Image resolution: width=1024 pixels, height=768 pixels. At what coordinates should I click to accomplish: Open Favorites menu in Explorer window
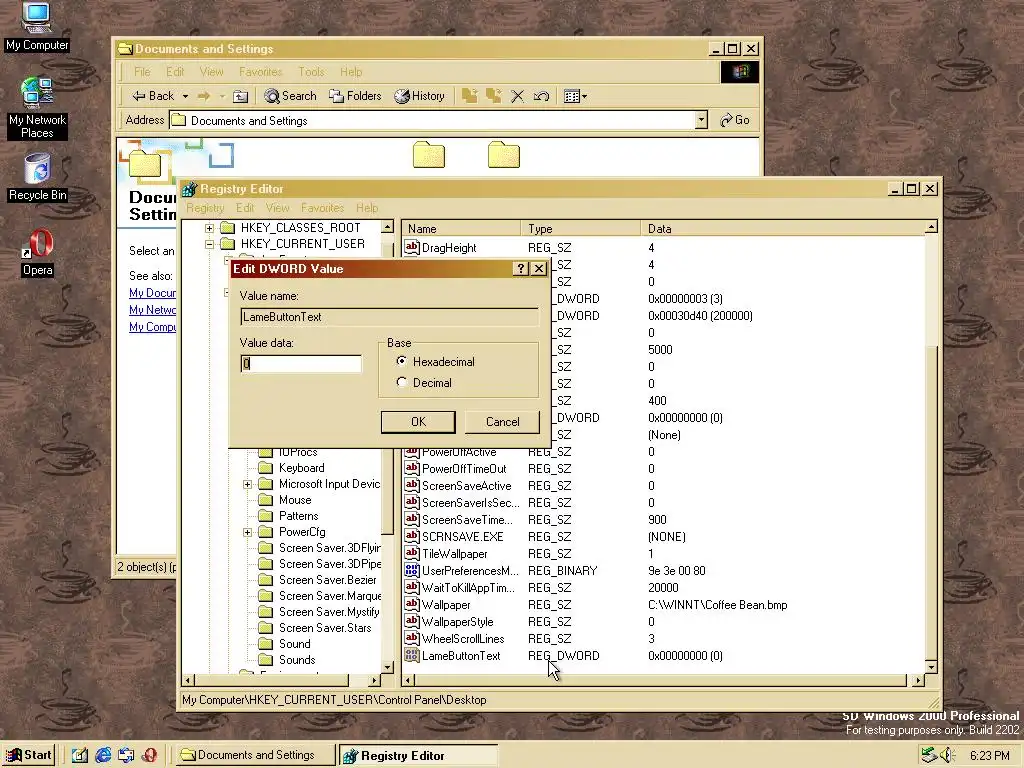coord(260,72)
